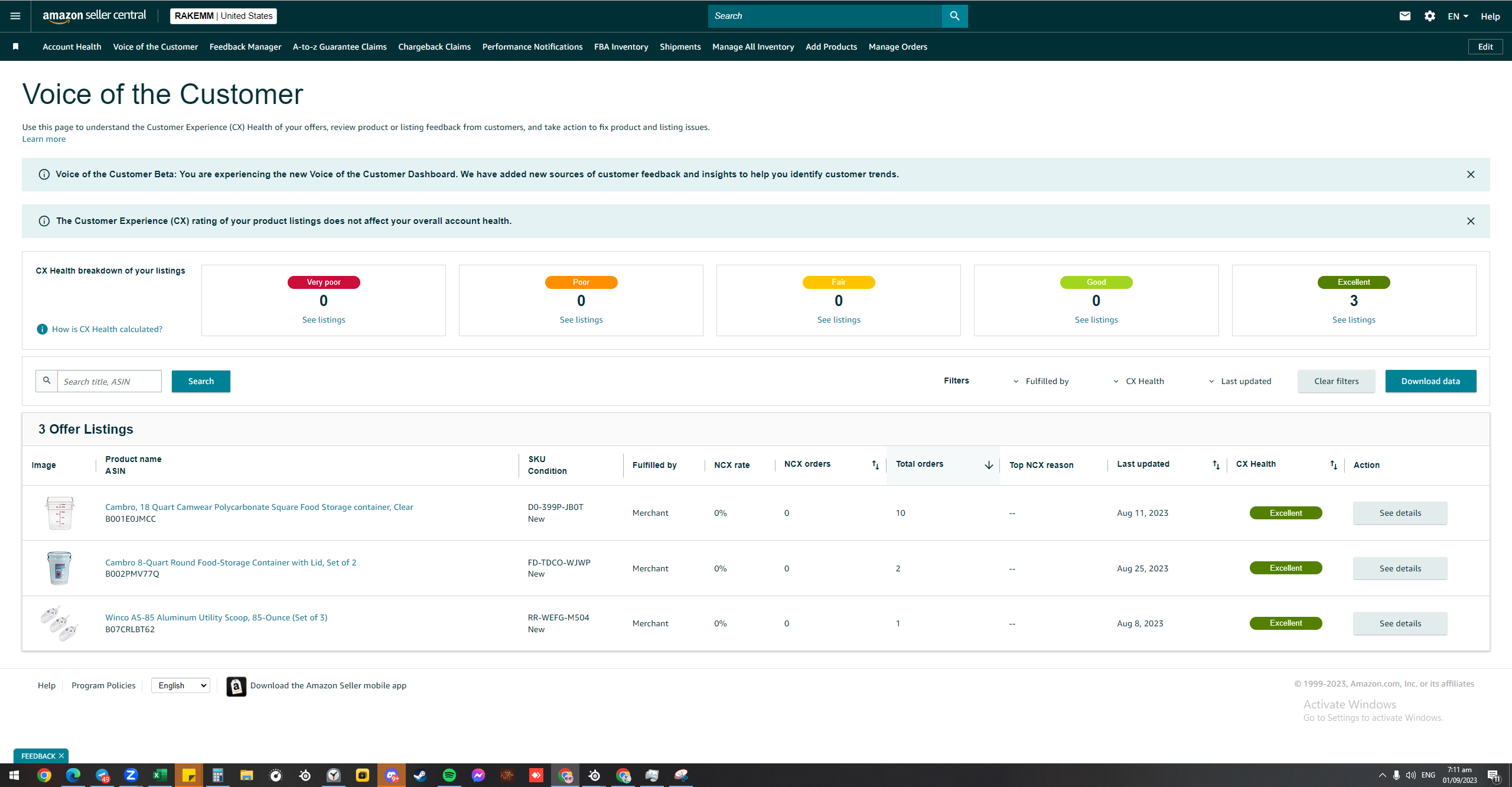This screenshot has height=787, width=1512.
Task: Click the info icon beside CX Health calculated
Action: [42, 329]
